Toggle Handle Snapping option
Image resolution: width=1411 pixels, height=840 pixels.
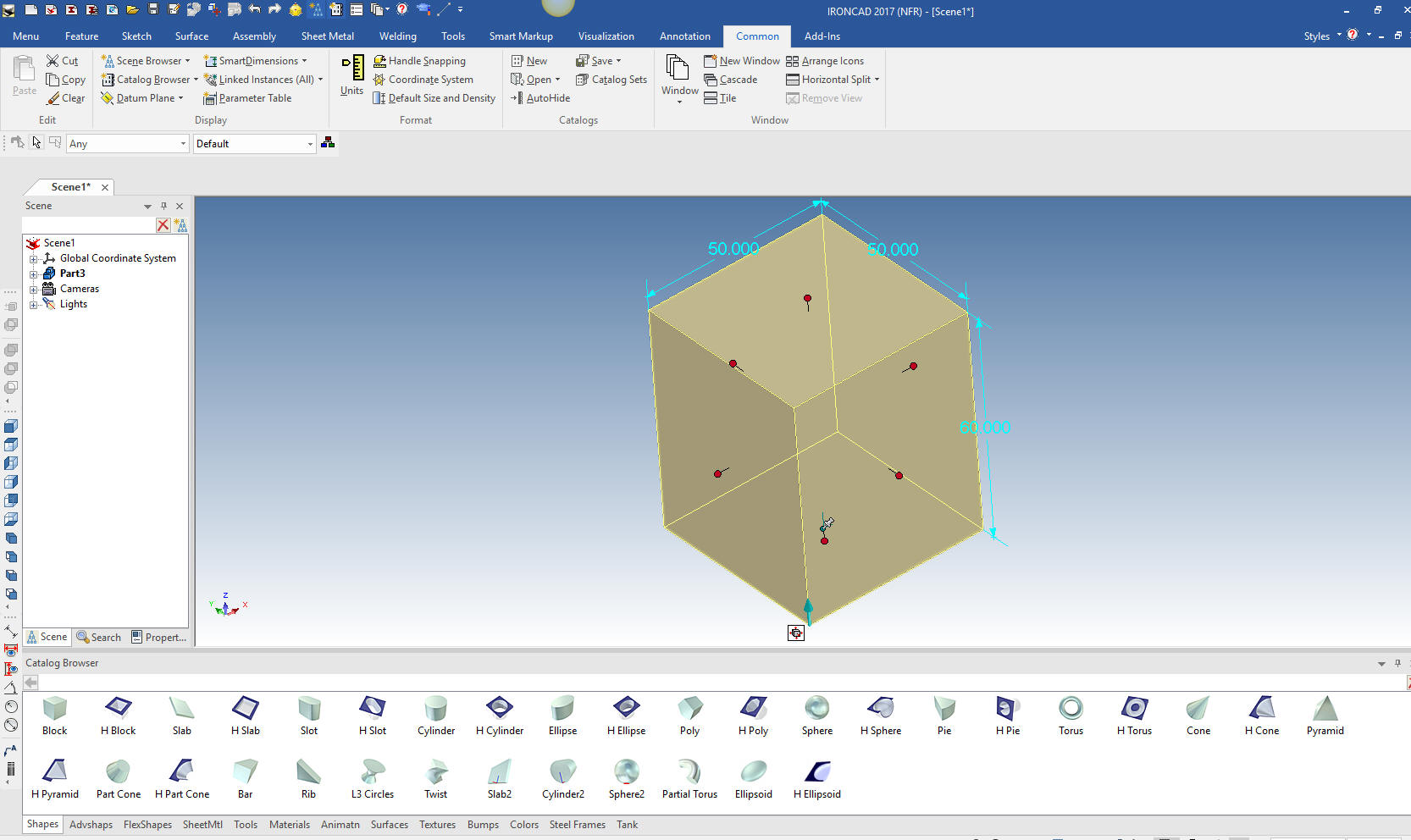point(419,61)
